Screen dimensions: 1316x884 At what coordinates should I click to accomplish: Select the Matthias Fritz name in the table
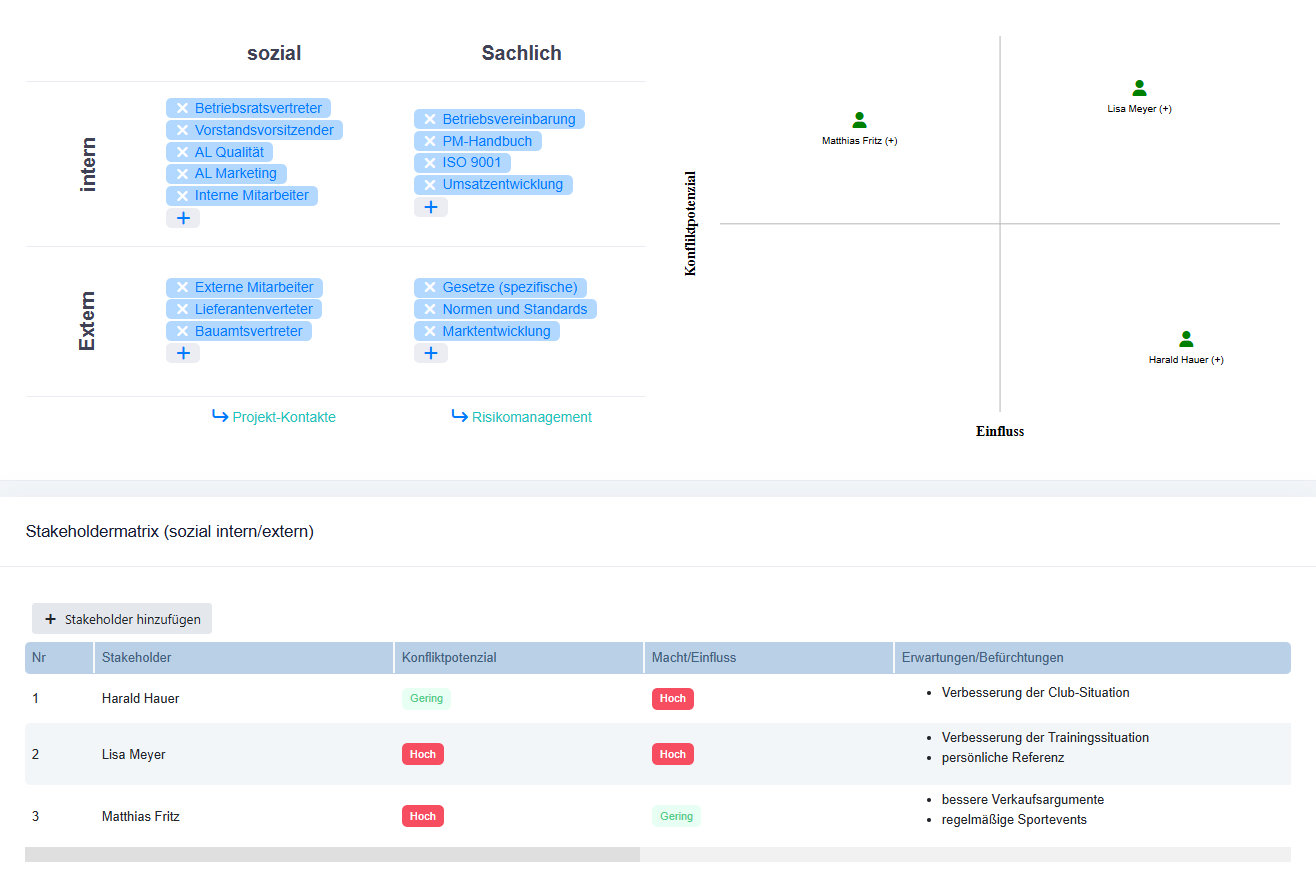pos(141,816)
